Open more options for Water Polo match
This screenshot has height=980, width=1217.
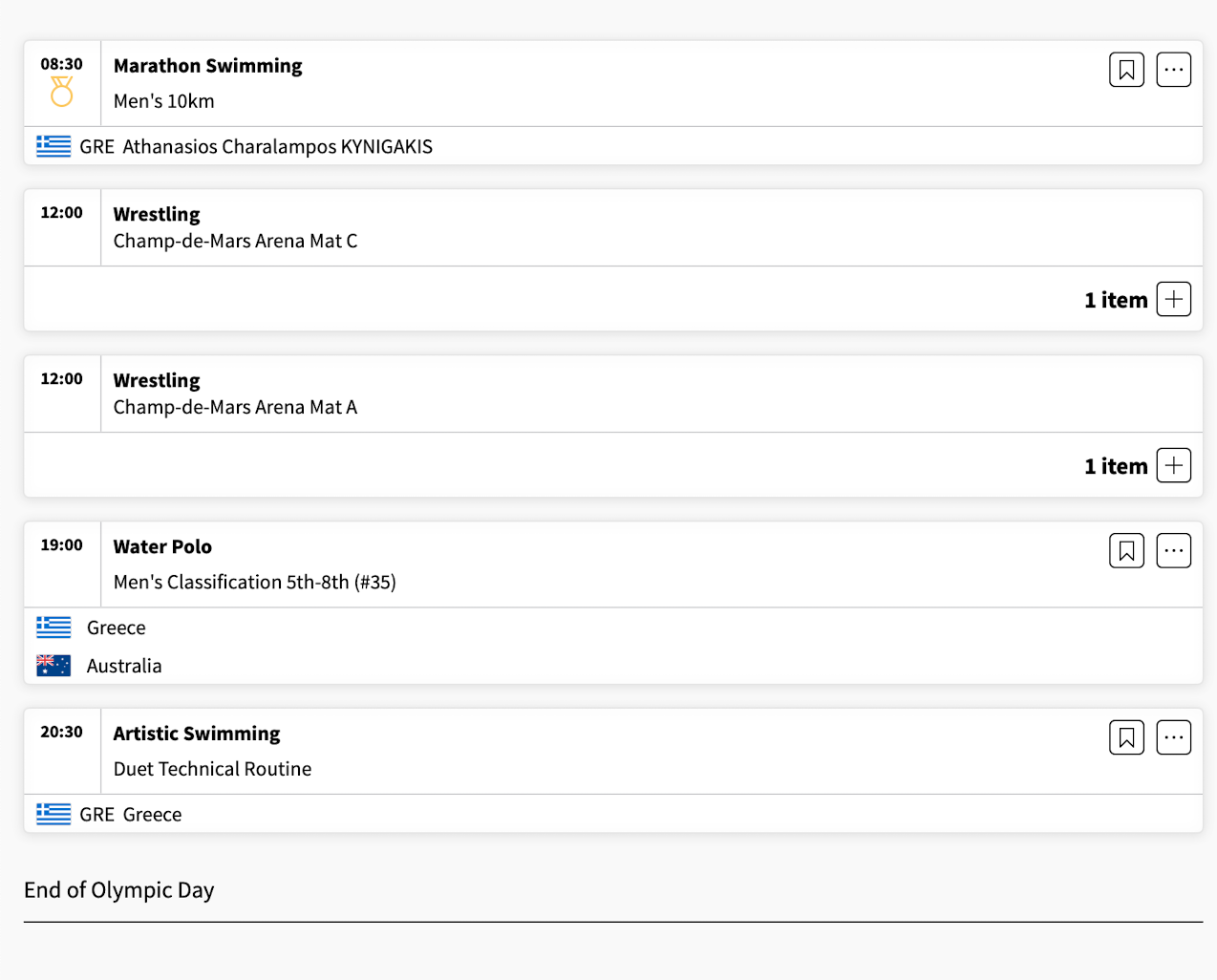click(1173, 550)
